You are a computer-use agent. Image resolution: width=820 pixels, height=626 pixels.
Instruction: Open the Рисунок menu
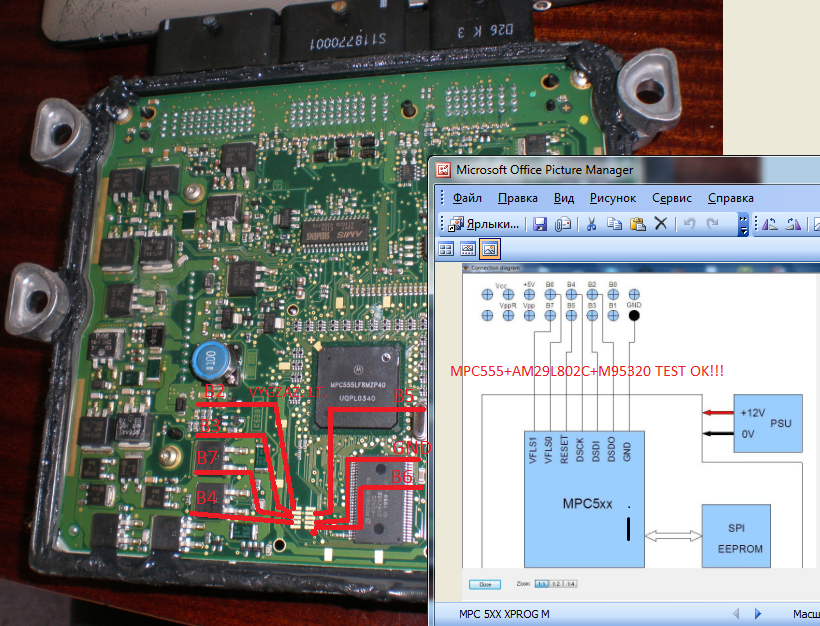pos(613,198)
